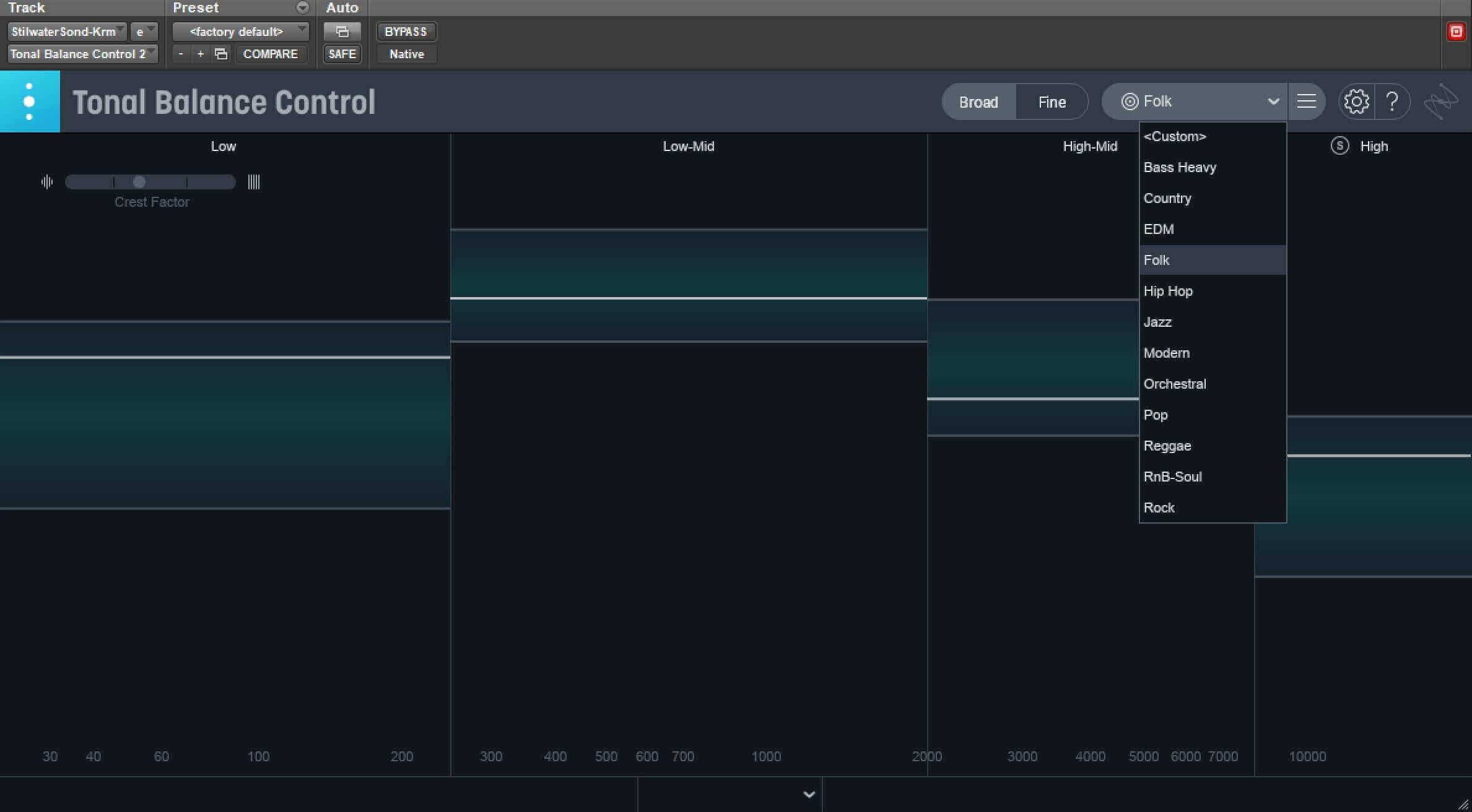Viewport: 1472px width, 812px height.
Task: Toggle COMPARE settings
Action: click(271, 54)
